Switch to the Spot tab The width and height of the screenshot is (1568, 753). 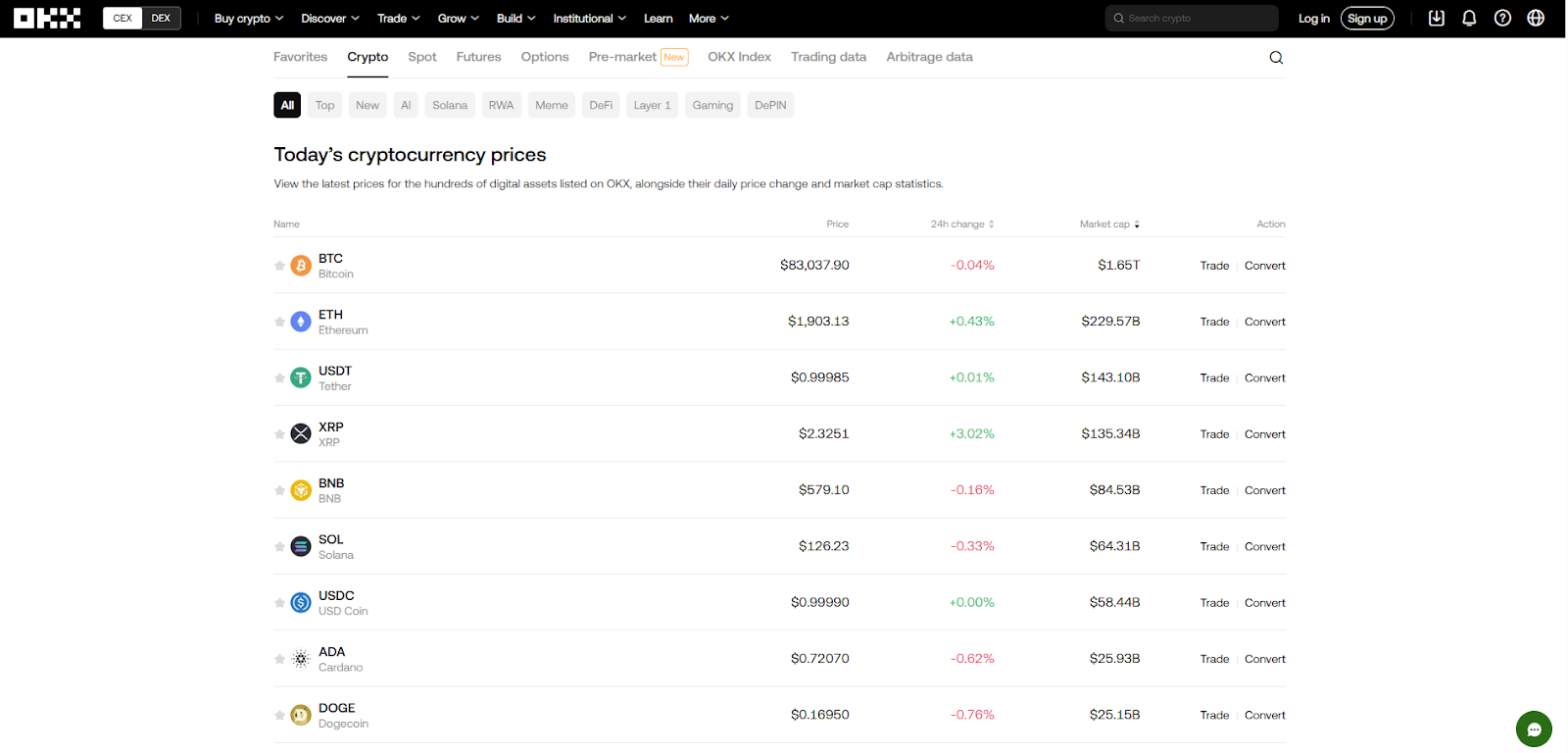click(422, 57)
